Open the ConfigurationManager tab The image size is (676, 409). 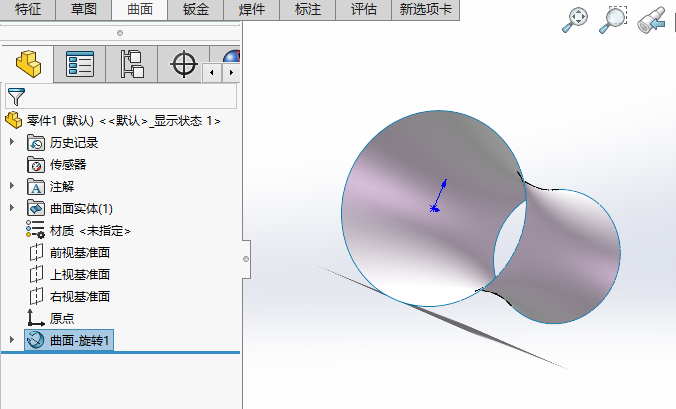point(132,64)
